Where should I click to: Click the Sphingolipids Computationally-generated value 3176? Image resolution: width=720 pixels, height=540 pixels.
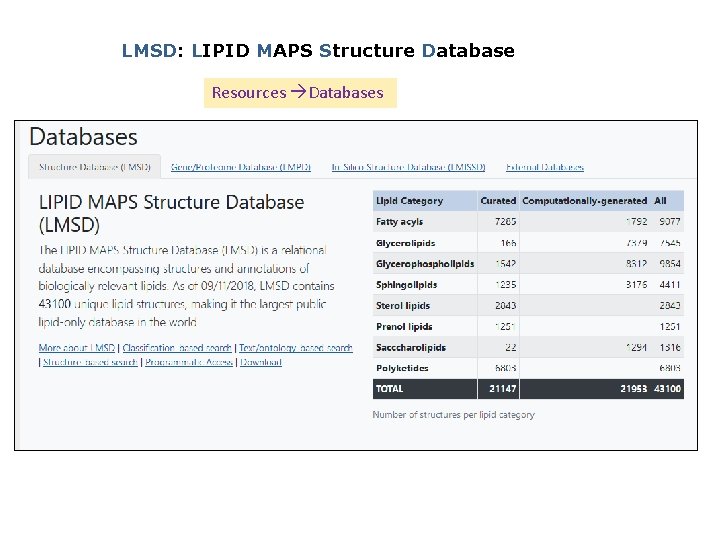click(x=636, y=285)
